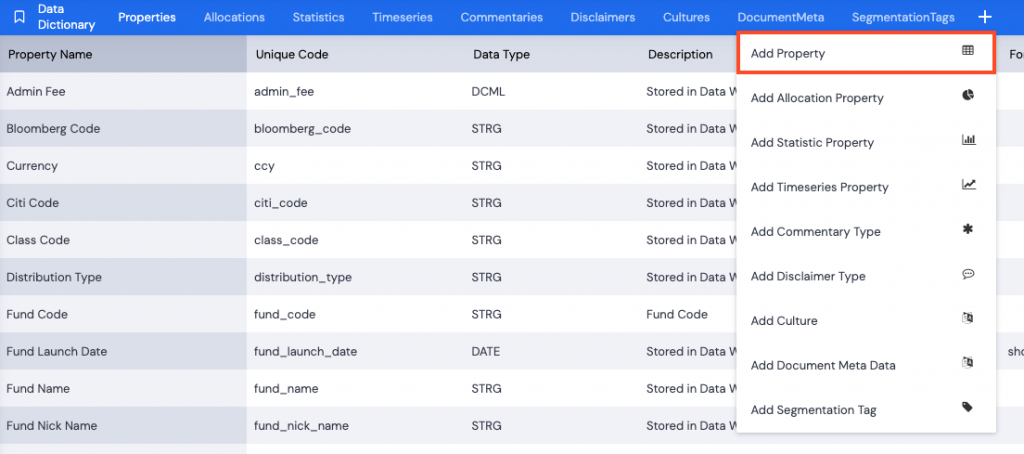Choose Add Property from the menu
Screen dimensions: 1024x454
866,54
